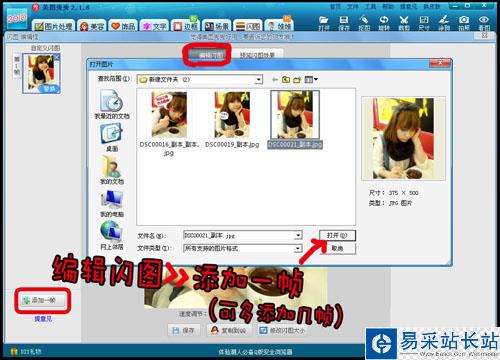Click the gift icon in status bar
Screen dimensions: 500x360
point(14,351)
